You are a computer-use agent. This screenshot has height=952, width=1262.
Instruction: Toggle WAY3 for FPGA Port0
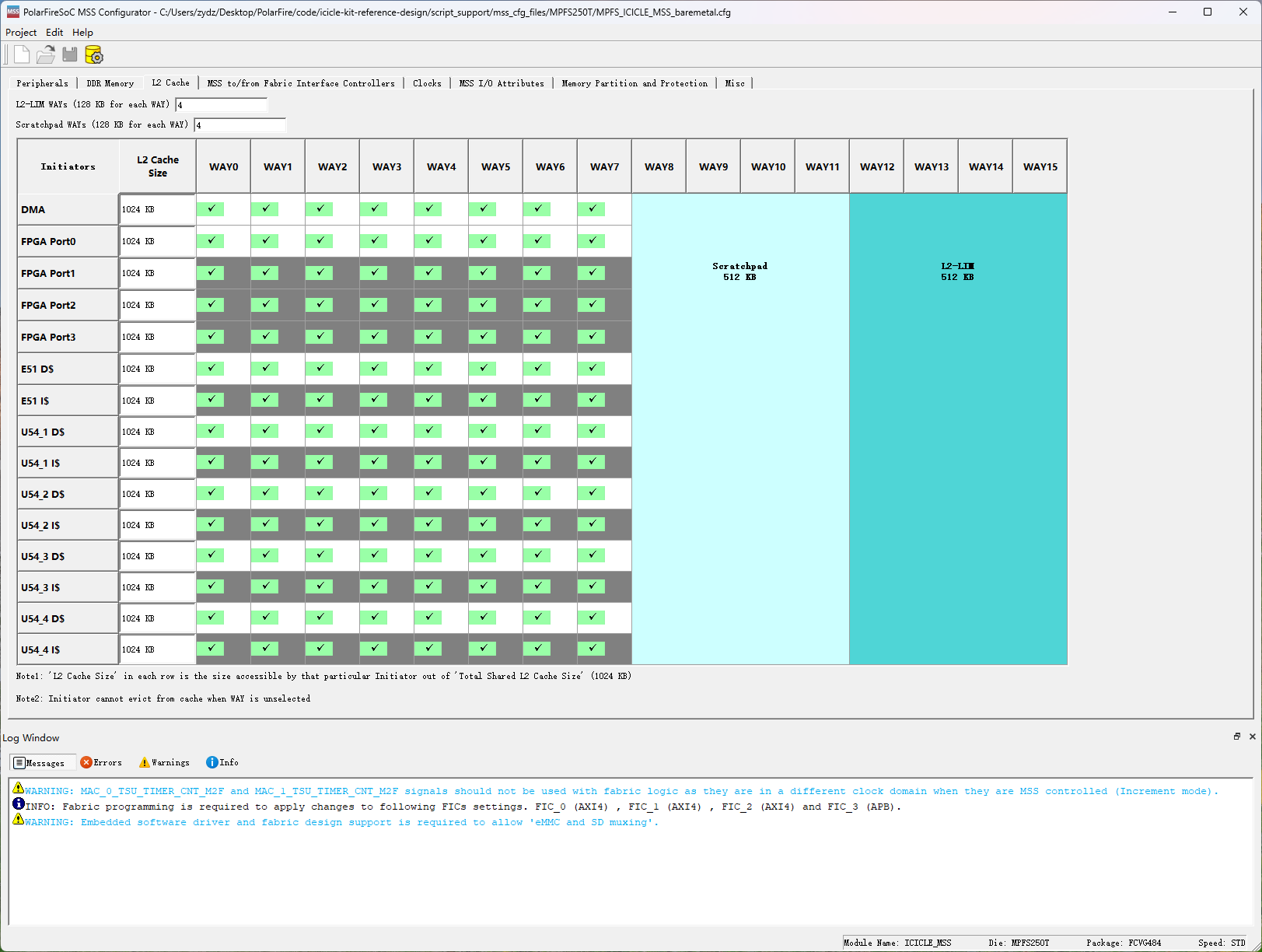point(374,240)
